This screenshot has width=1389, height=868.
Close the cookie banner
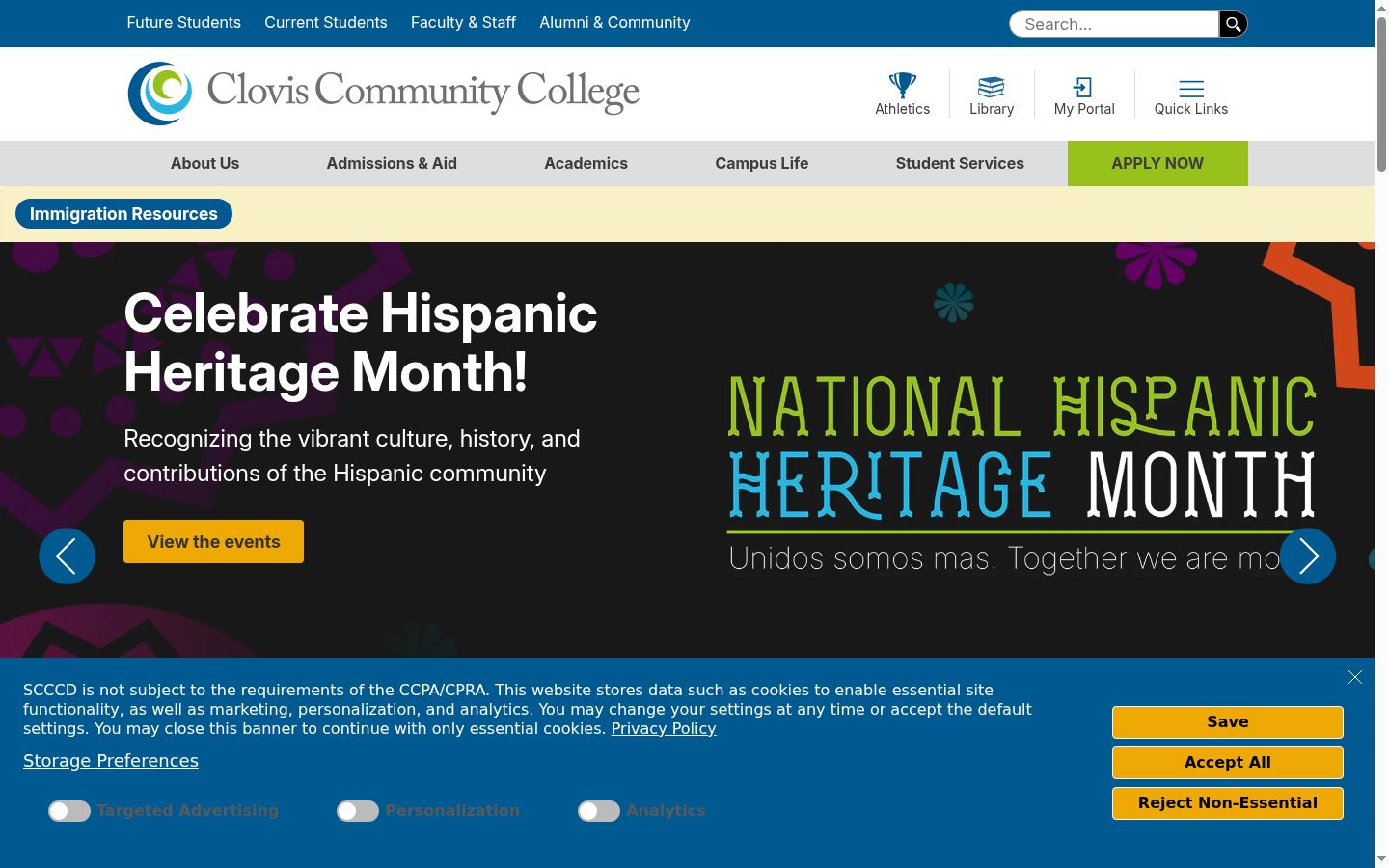tap(1355, 677)
